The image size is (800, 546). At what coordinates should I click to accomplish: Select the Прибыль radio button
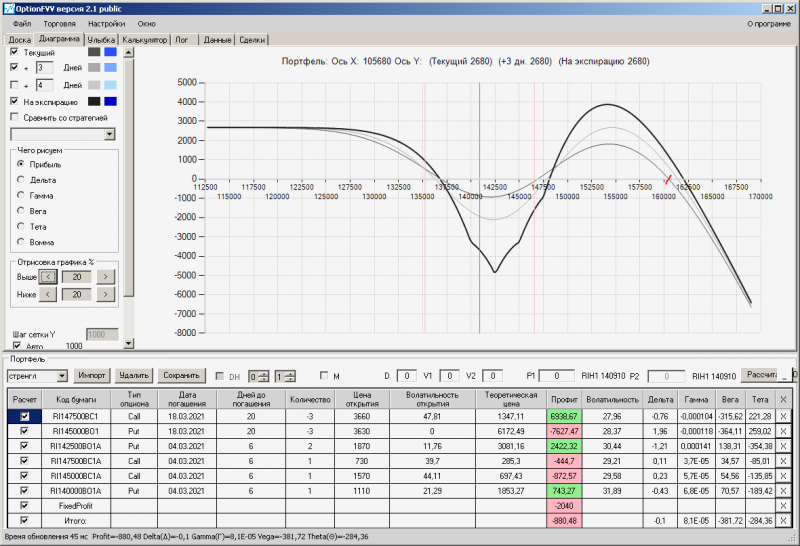pyautogui.click(x=20, y=164)
